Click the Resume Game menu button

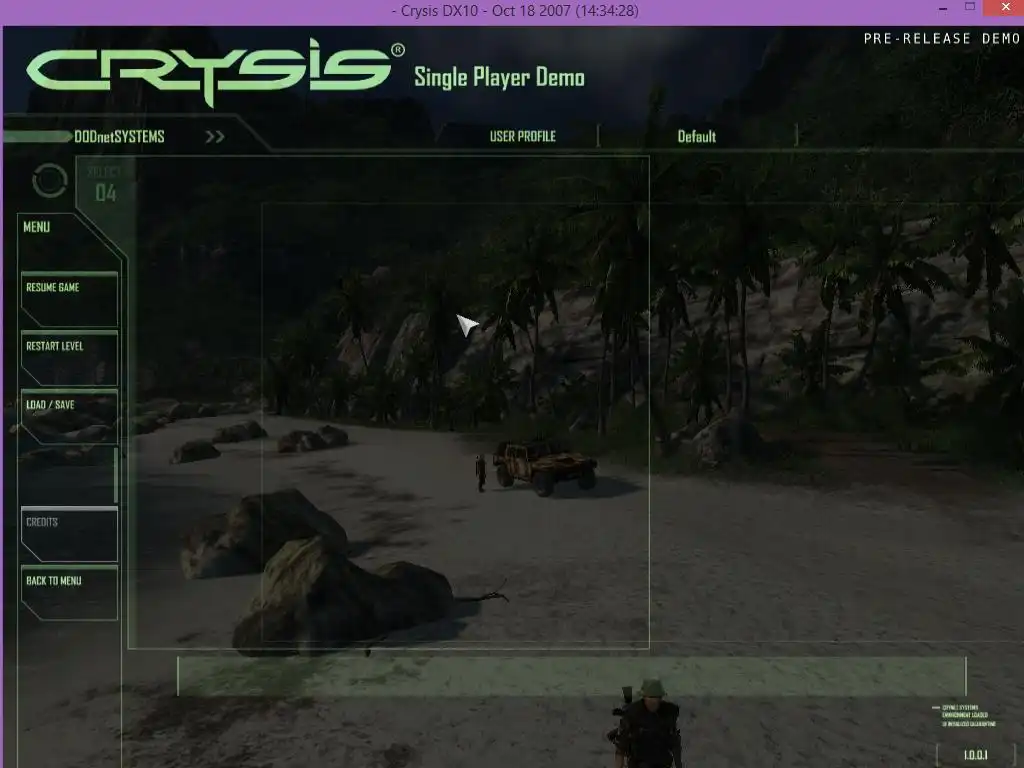[x=69, y=299]
